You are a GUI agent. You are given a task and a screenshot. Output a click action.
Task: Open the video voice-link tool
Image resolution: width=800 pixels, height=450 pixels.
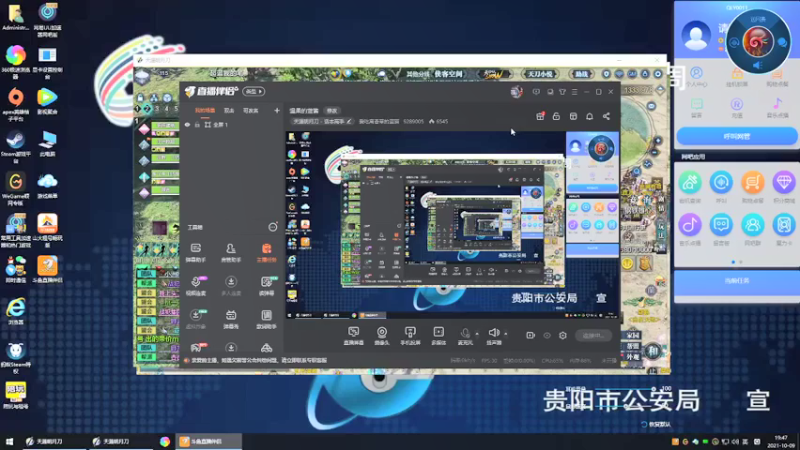point(196,286)
